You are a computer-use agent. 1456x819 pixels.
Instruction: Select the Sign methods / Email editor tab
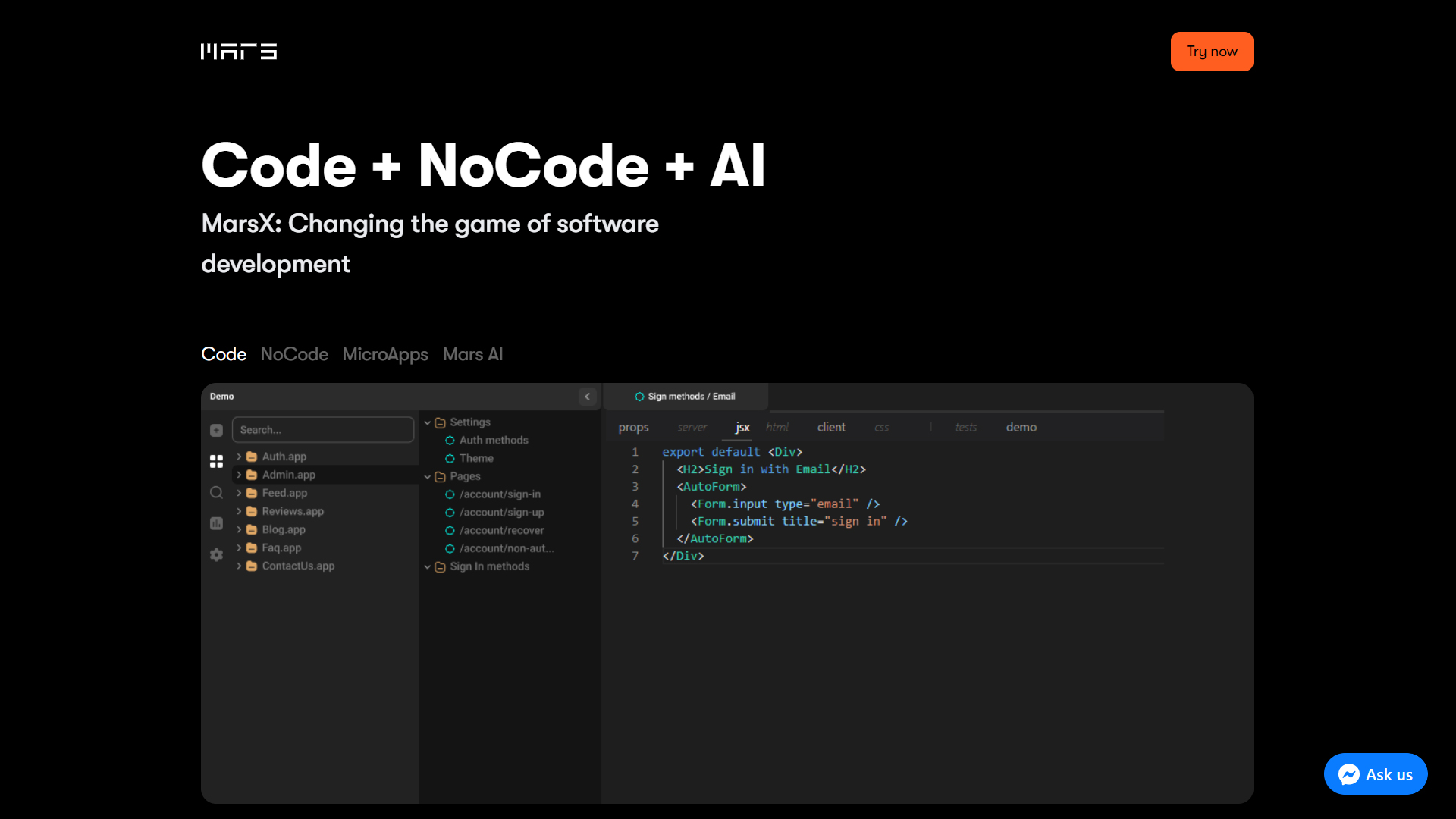[x=686, y=397]
